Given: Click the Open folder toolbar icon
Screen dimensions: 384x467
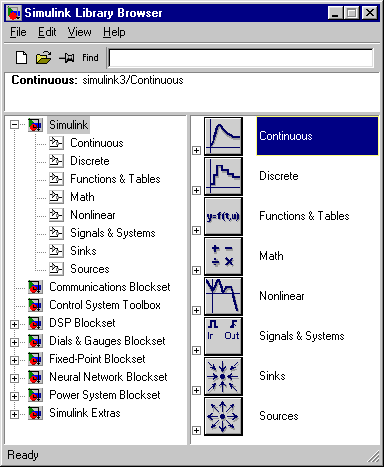Looking at the screenshot, I should 44,58.
